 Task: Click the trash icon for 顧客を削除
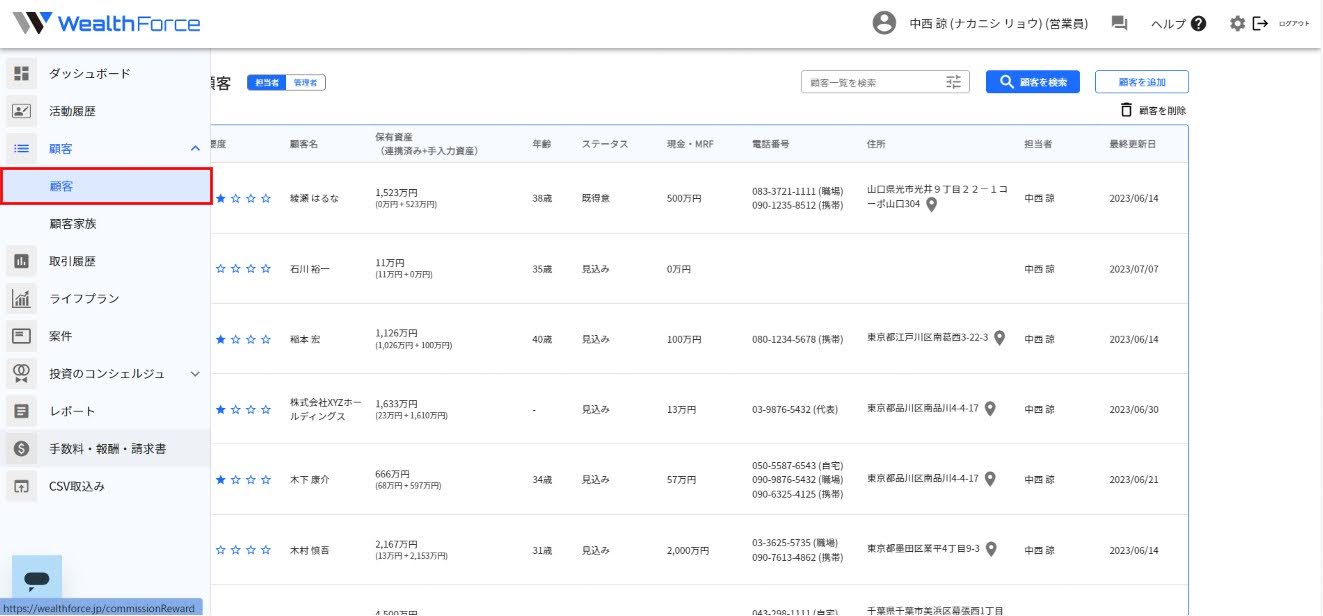pos(1126,110)
